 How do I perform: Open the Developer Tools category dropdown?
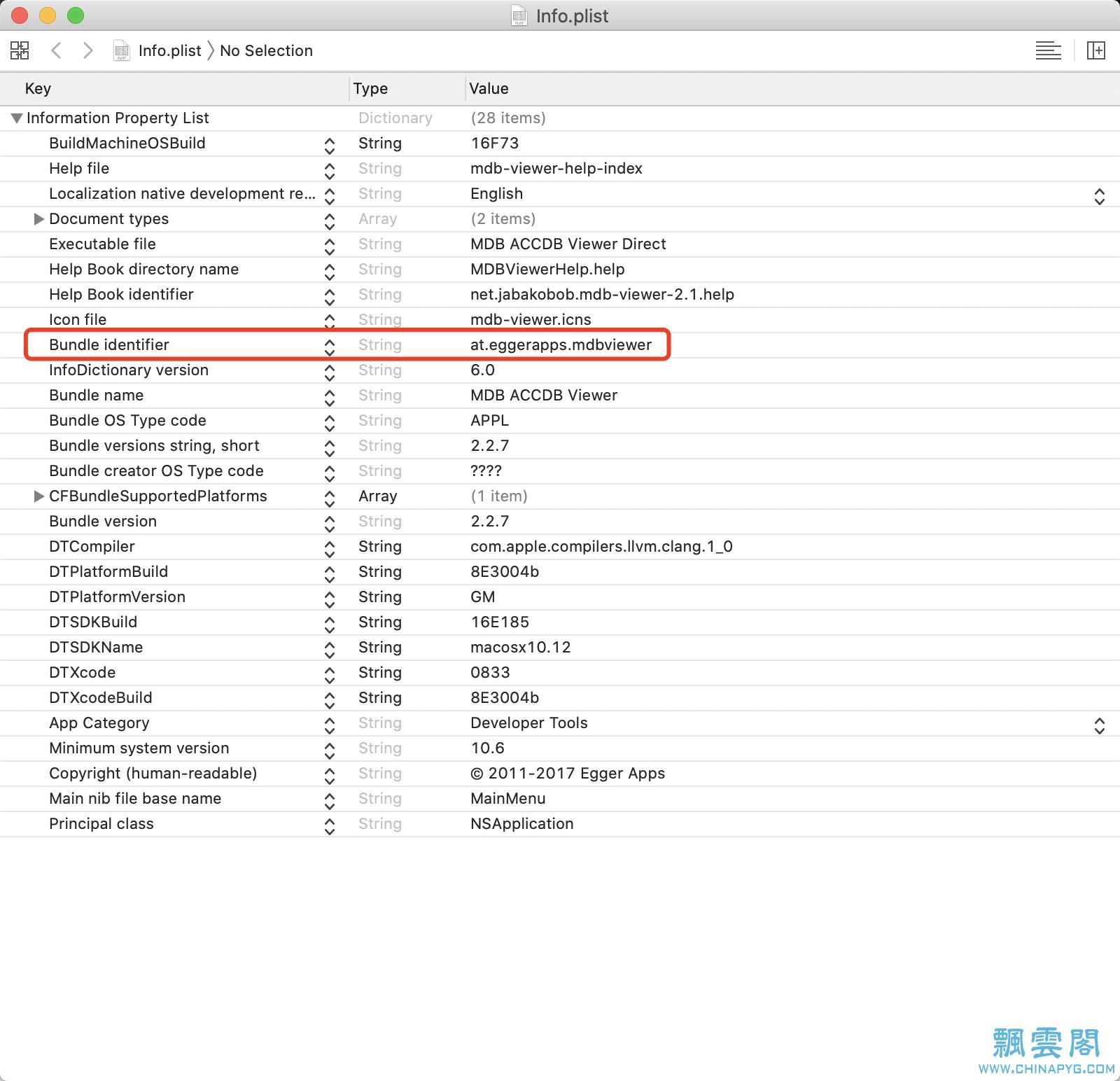[1100, 725]
